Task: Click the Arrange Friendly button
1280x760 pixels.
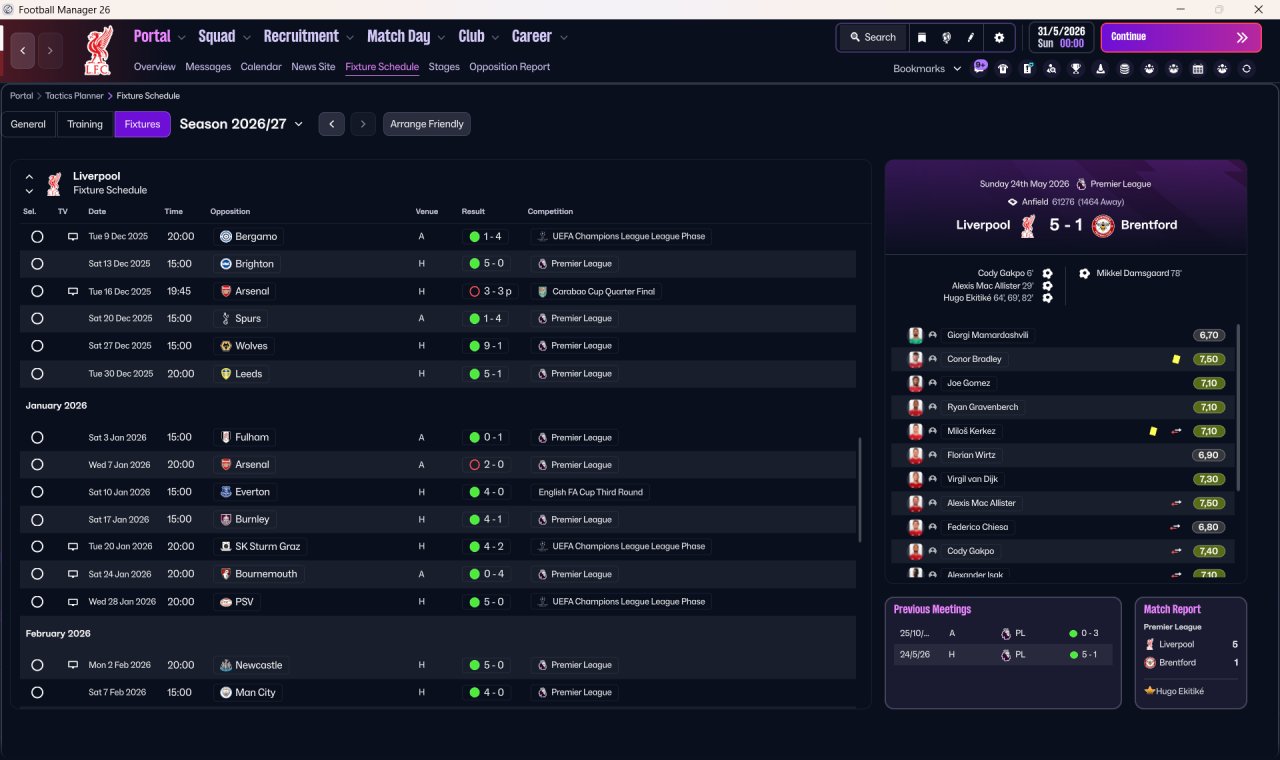Action: tap(427, 124)
